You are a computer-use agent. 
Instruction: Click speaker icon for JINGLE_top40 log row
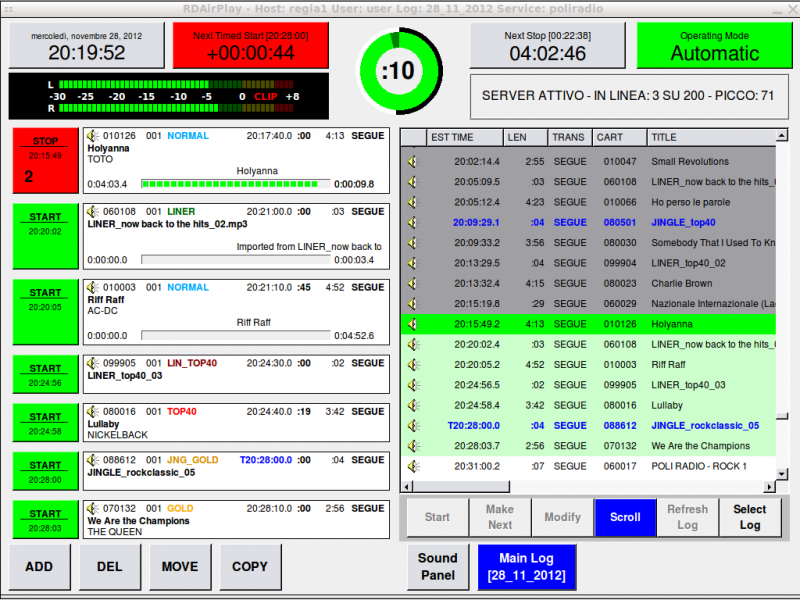(412, 222)
